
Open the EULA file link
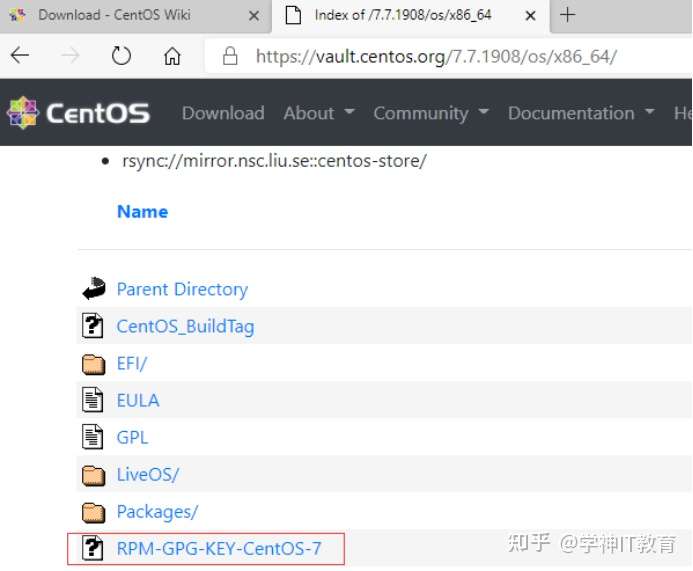(x=137, y=400)
